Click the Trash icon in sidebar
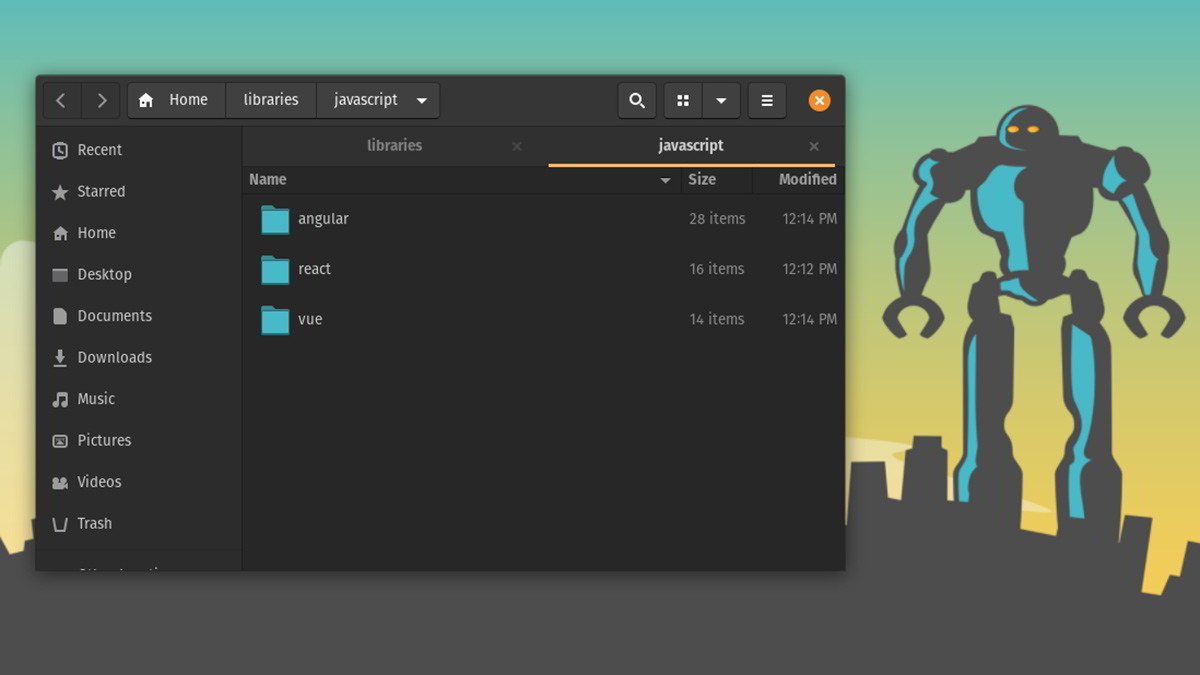 click(x=60, y=523)
